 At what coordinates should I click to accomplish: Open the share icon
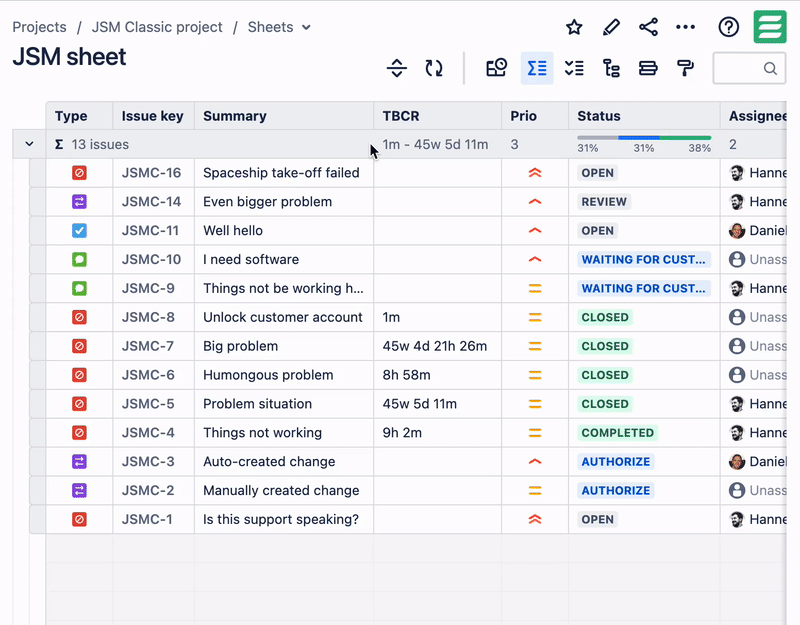[648, 27]
